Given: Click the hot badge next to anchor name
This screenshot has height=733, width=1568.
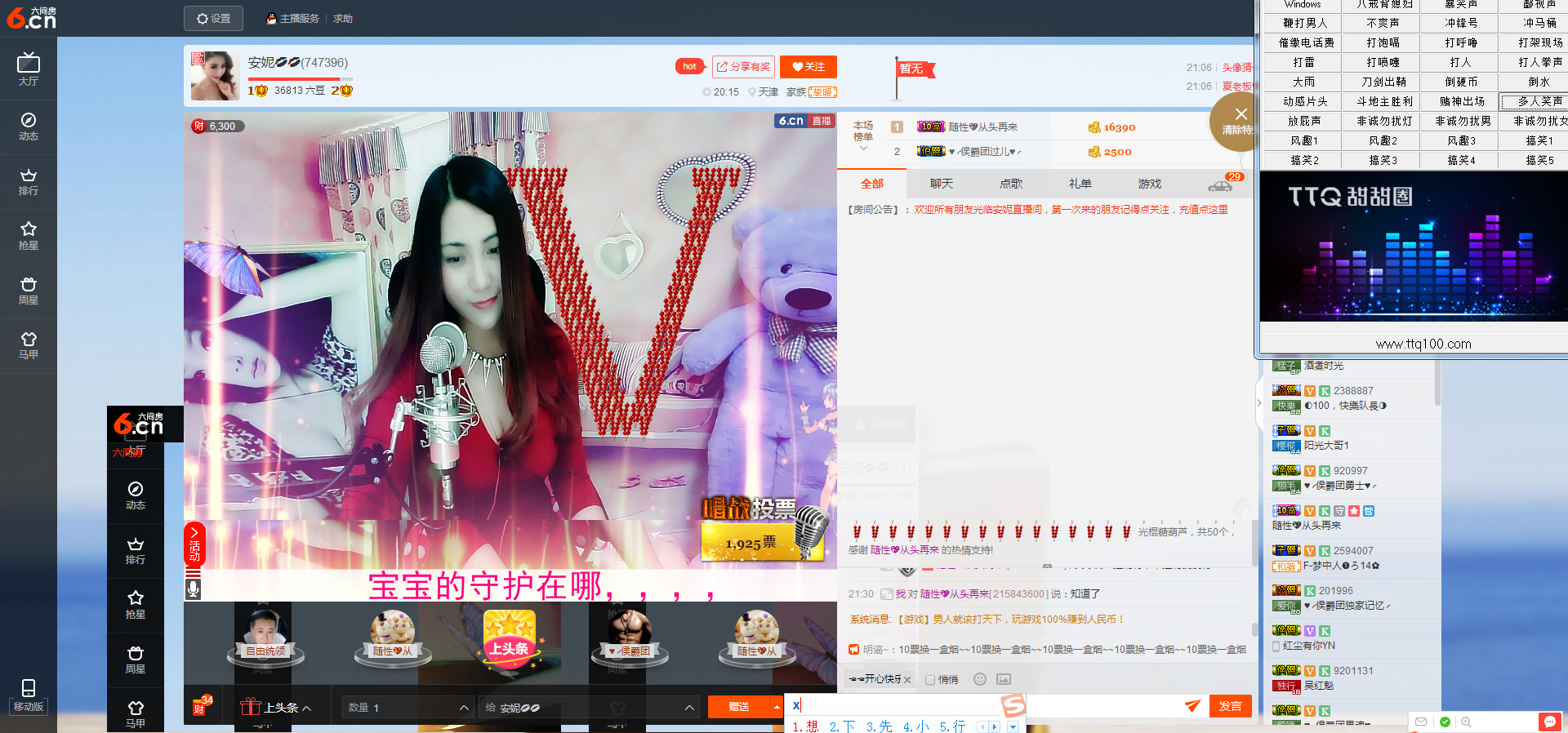Looking at the screenshot, I should click(689, 67).
